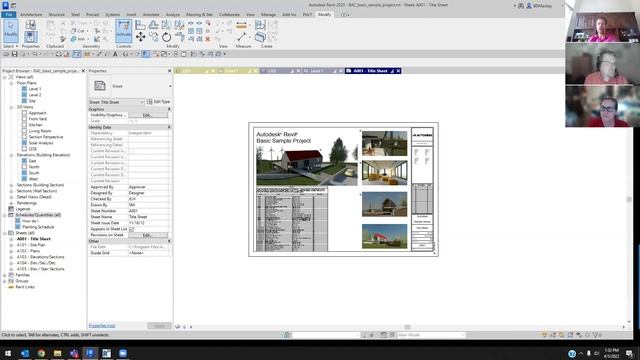This screenshot has width=640, height=360.
Task: Click the Text tool in Quick Access Toolbar
Action: coord(116,54)
